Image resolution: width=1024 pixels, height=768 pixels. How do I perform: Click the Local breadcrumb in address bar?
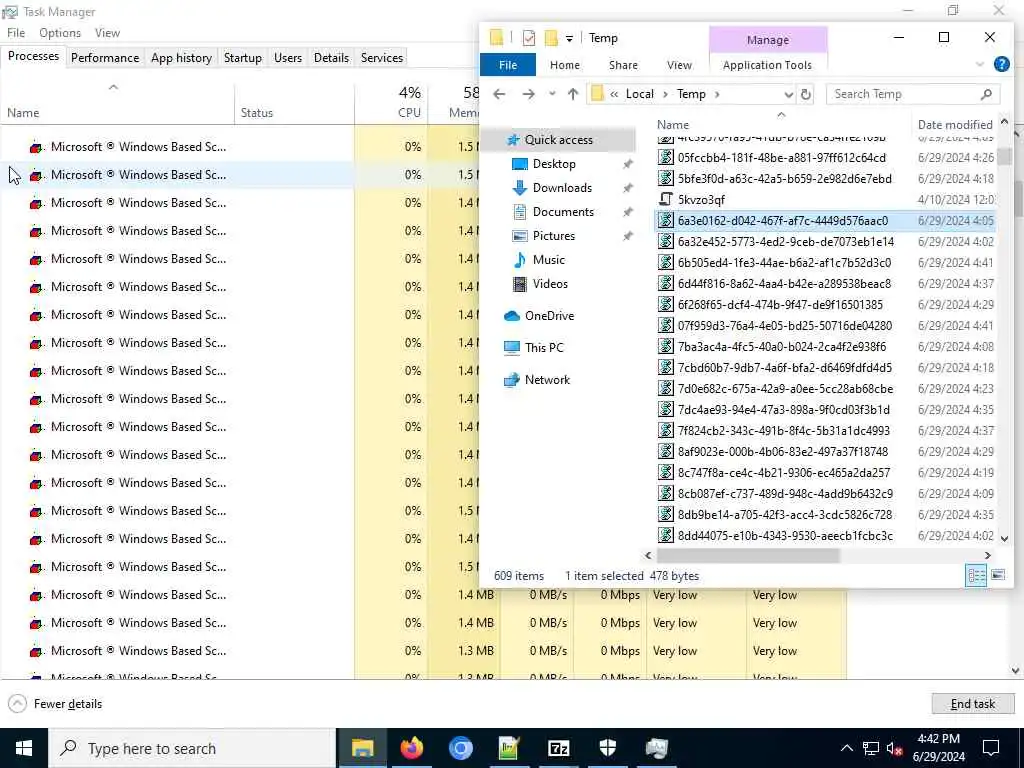[639, 94]
